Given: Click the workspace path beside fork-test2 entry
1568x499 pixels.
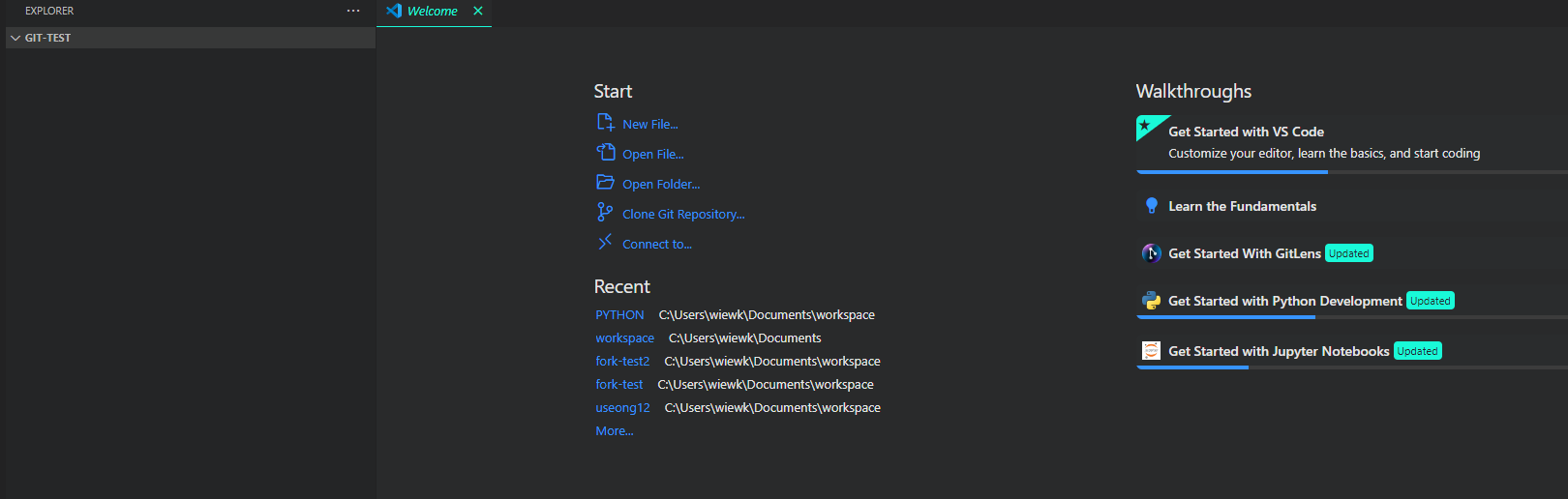Looking at the screenshot, I should point(772,361).
